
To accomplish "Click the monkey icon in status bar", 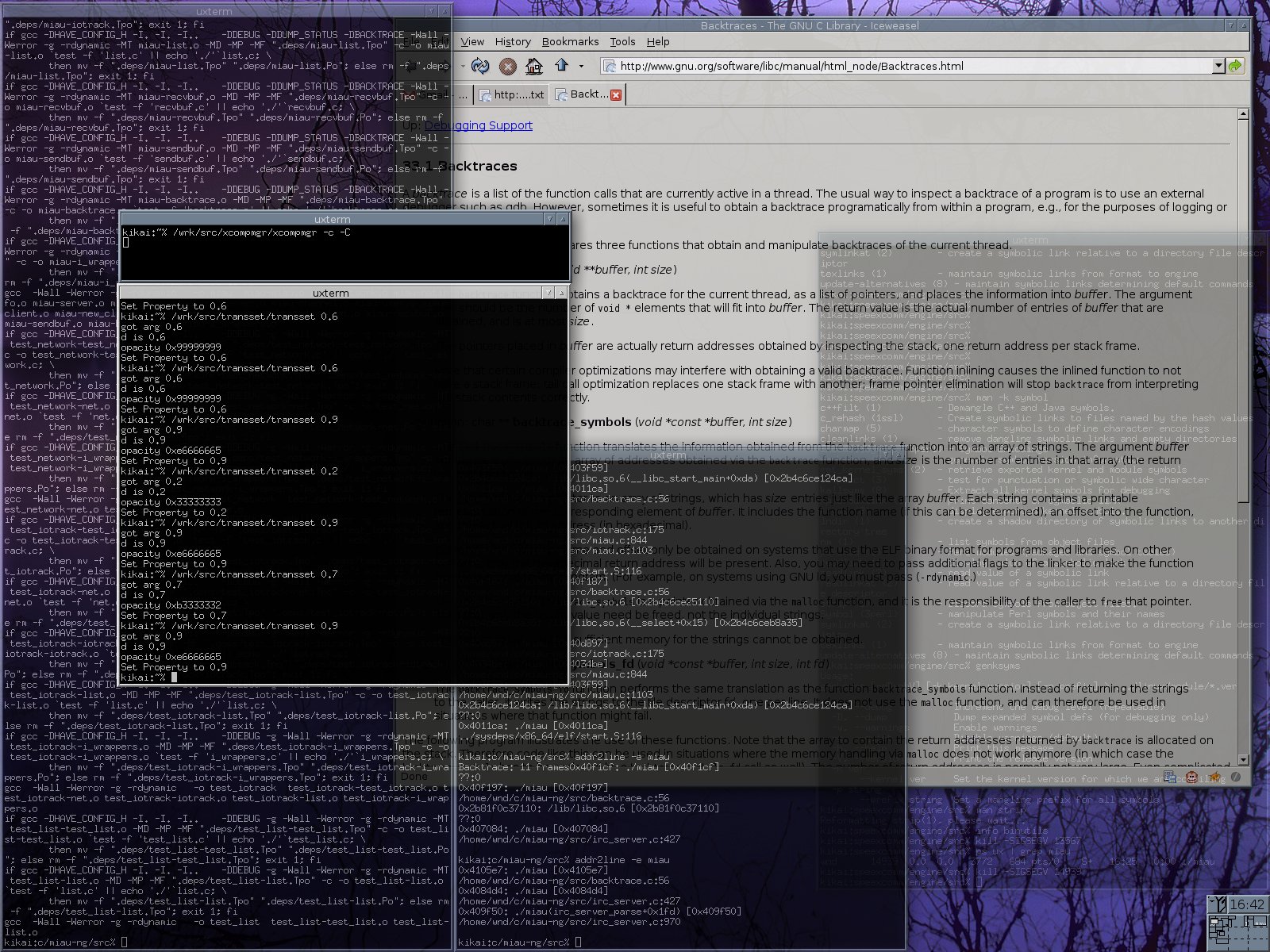I will tap(1191, 777).
